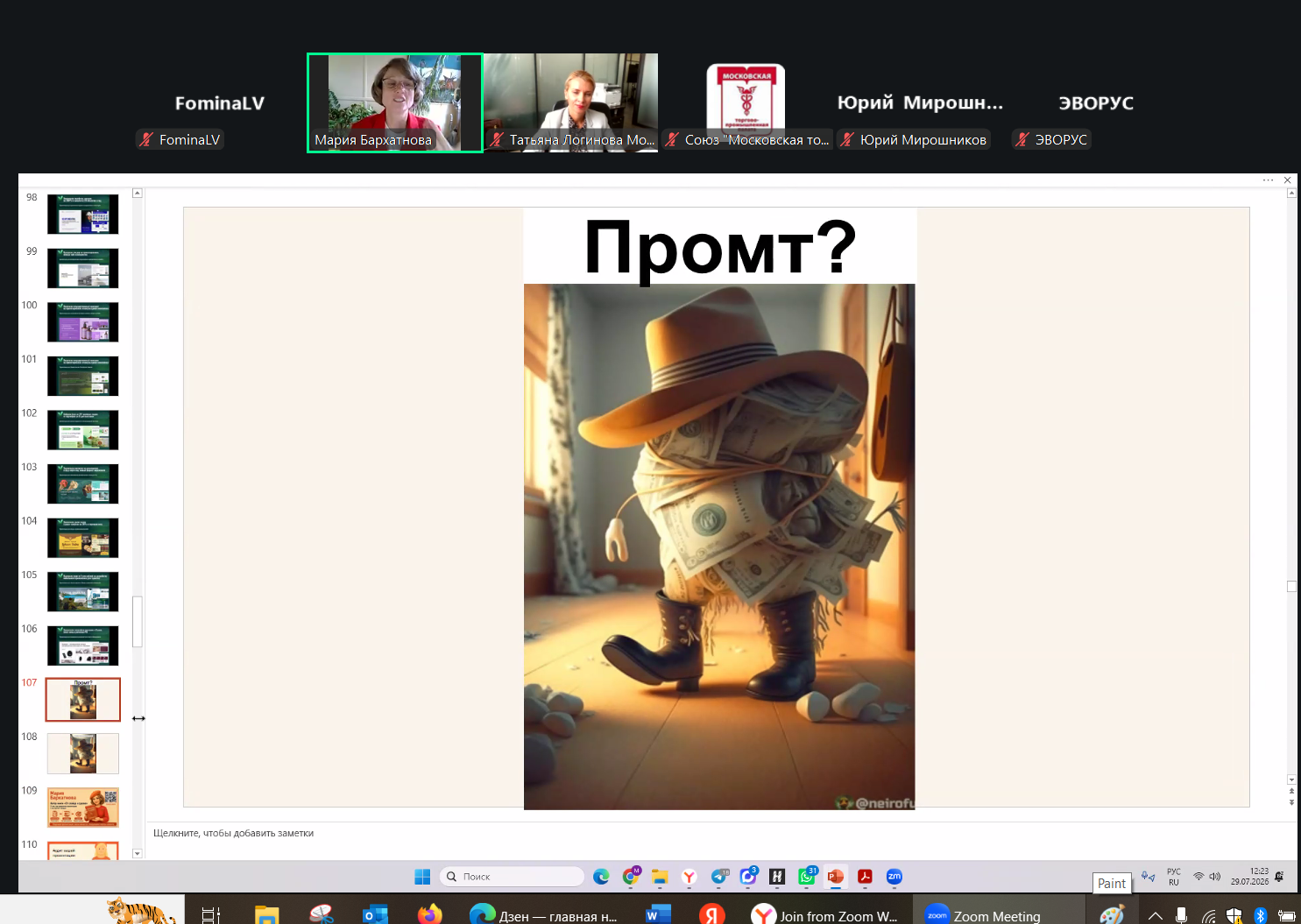Open Microsoft Edge in shared taskbar
1301x924 pixels.
pyautogui.click(x=601, y=877)
